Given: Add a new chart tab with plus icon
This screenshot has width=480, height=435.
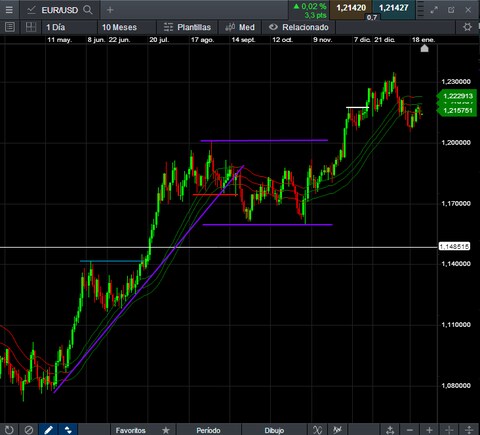Looking at the screenshot, I should point(110,10).
